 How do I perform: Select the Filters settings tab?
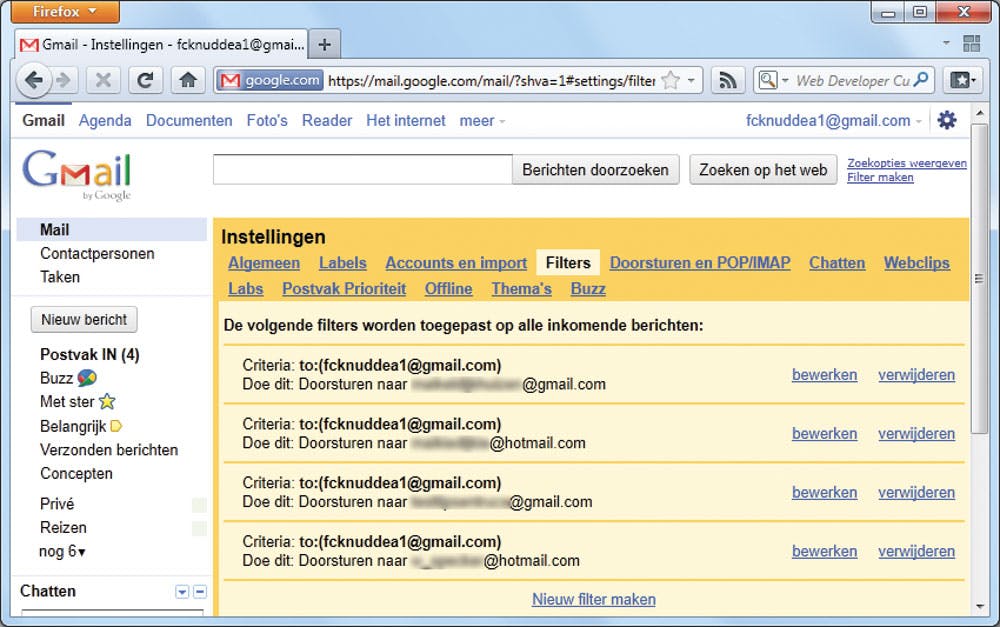pyautogui.click(x=568, y=263)
